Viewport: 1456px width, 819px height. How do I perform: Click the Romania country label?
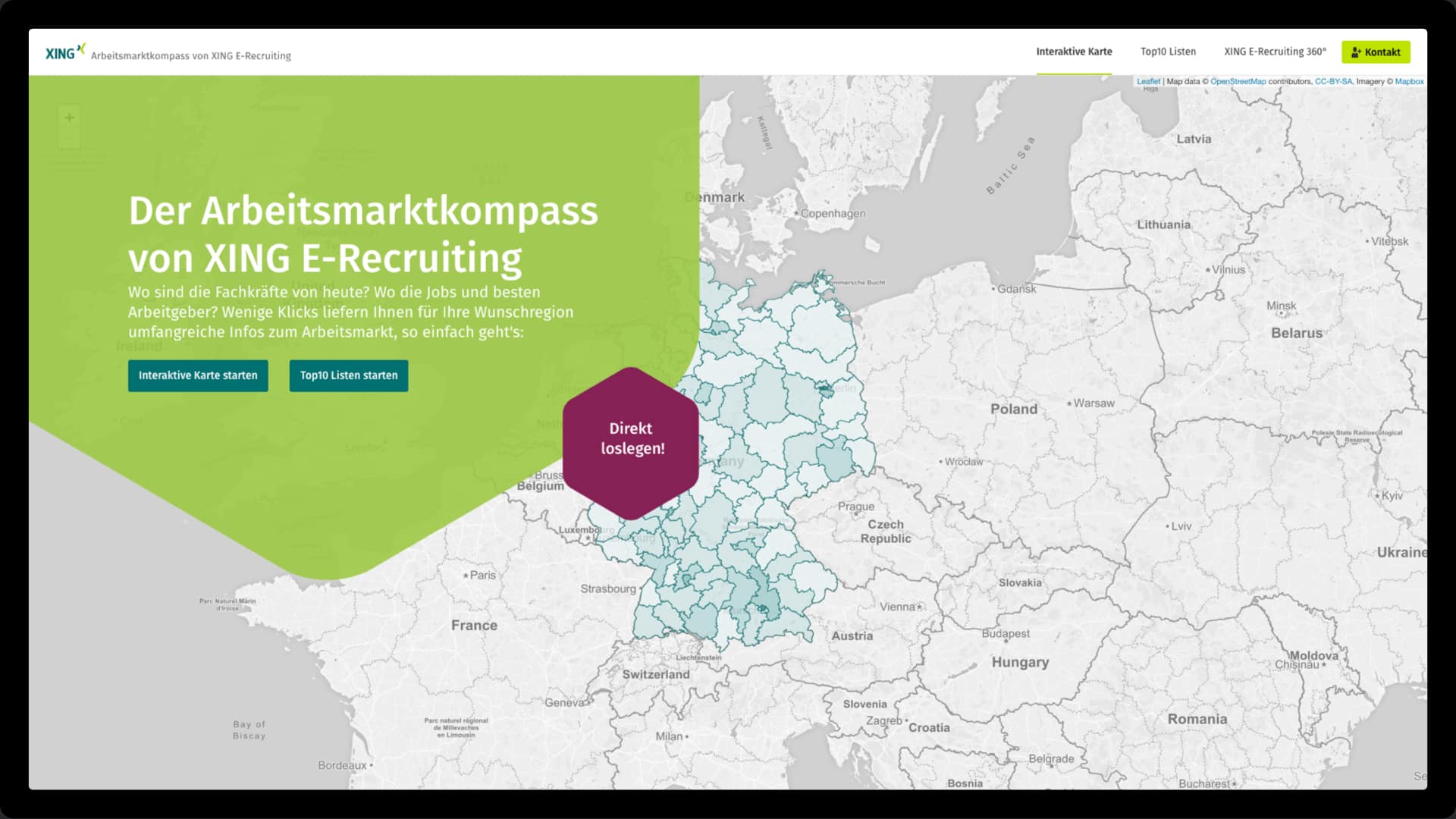click(1197, 719)
